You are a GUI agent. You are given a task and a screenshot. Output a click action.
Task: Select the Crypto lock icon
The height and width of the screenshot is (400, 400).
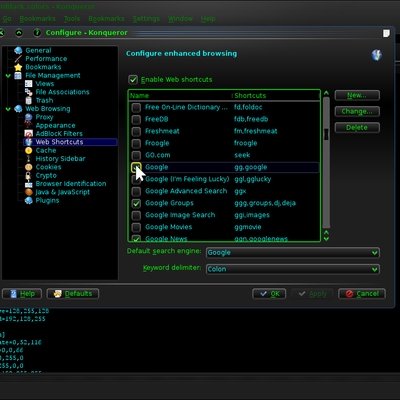[x=29, y=175]
